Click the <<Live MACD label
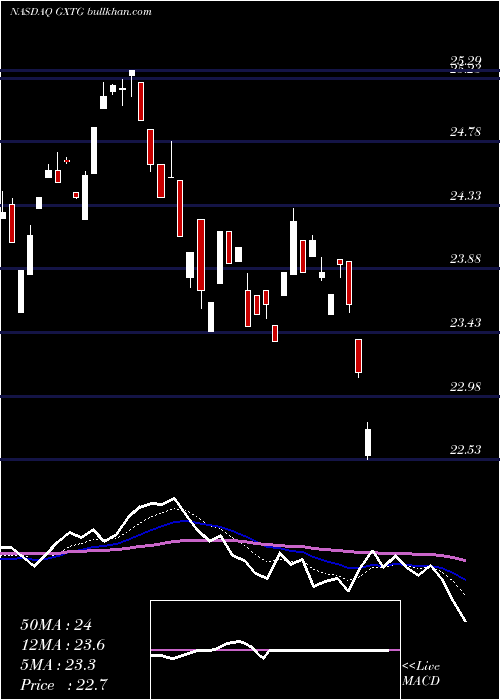This screenshot has height=700, width=500. click(421, 674)
